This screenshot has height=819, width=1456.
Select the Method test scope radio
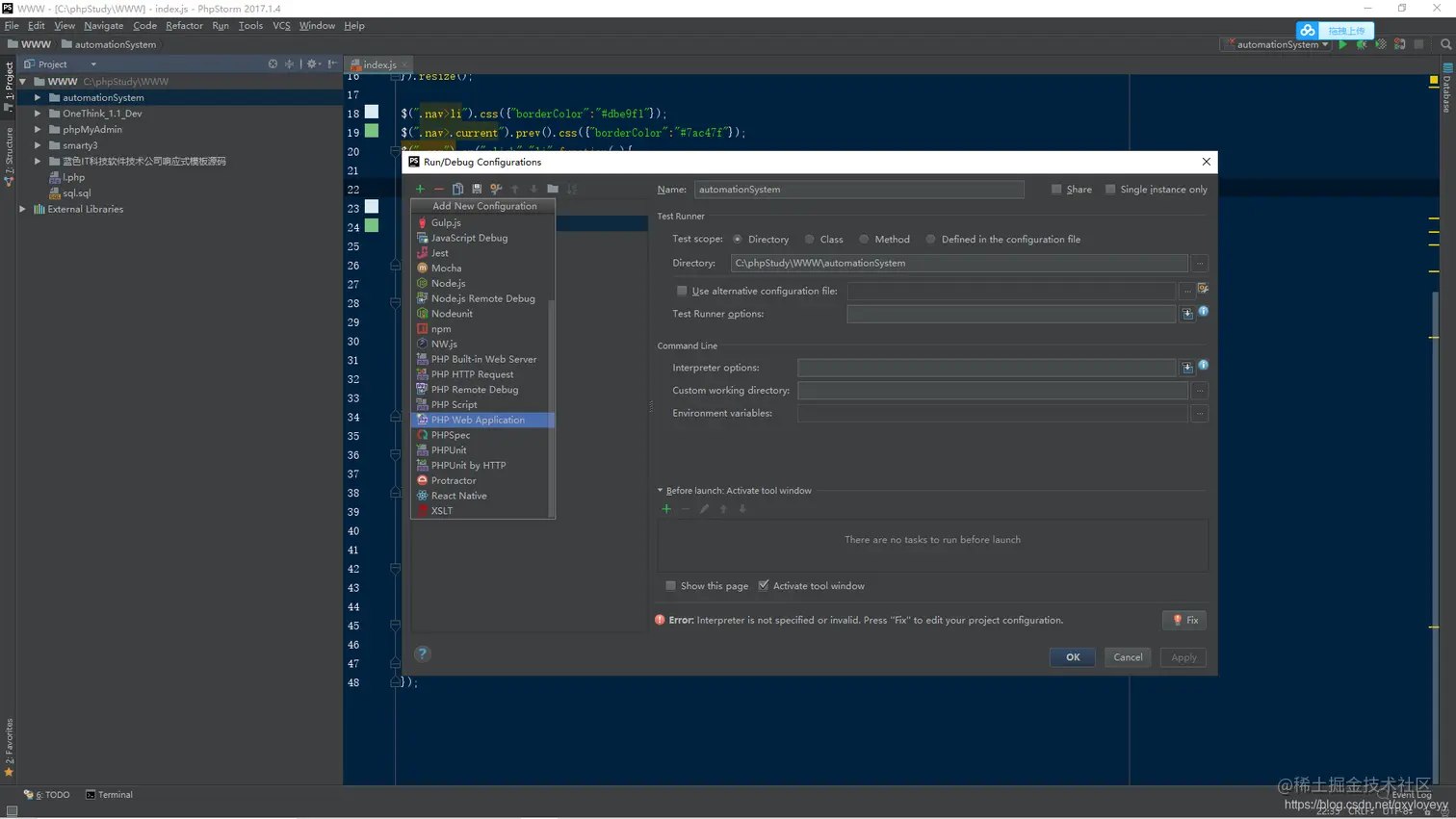click(x=864, y=240)
